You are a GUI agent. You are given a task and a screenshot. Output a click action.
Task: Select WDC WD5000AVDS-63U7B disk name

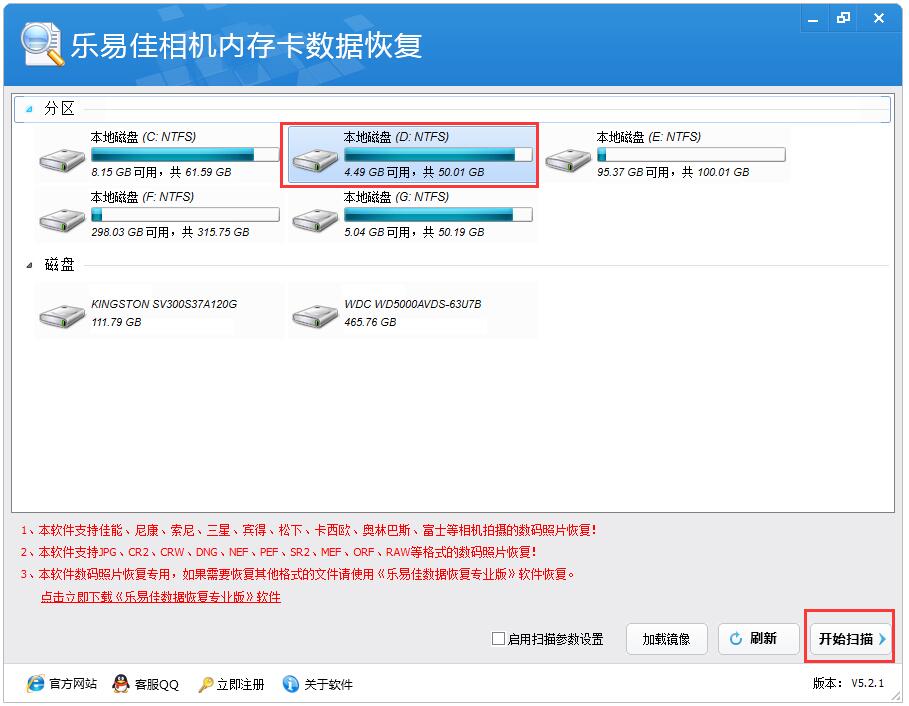(413, 304)
